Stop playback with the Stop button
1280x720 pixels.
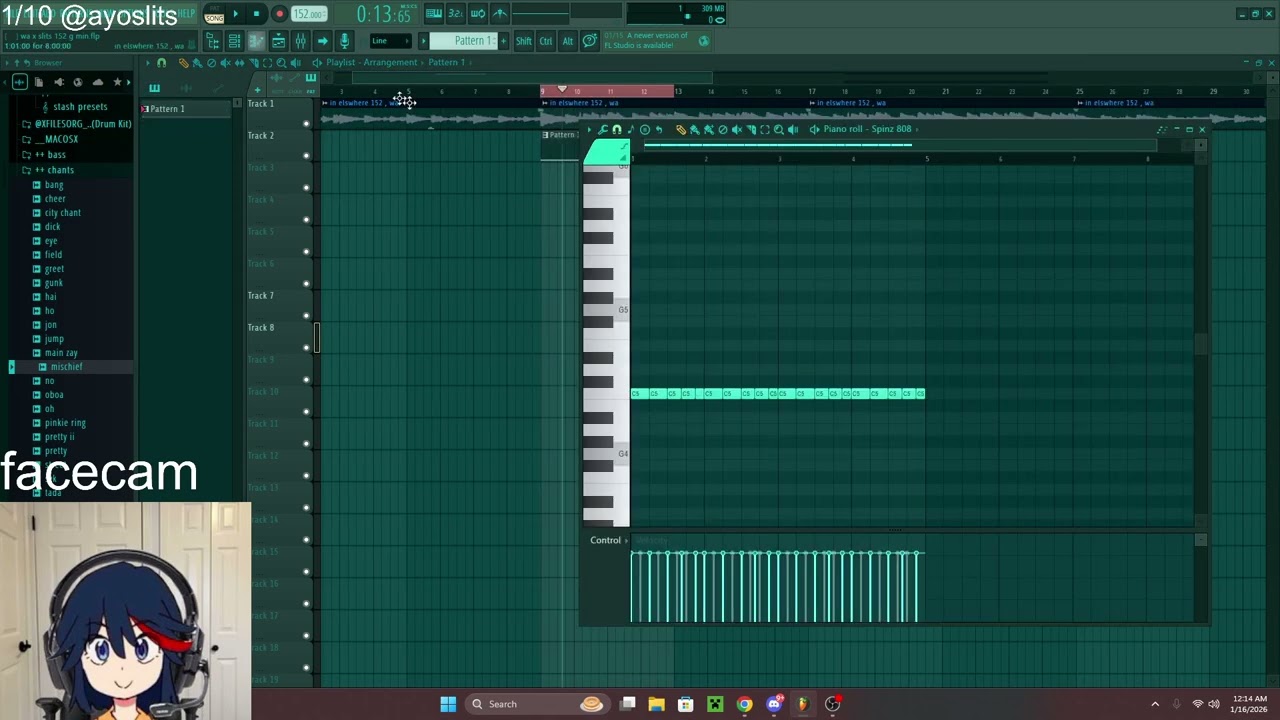pos(256,14)
